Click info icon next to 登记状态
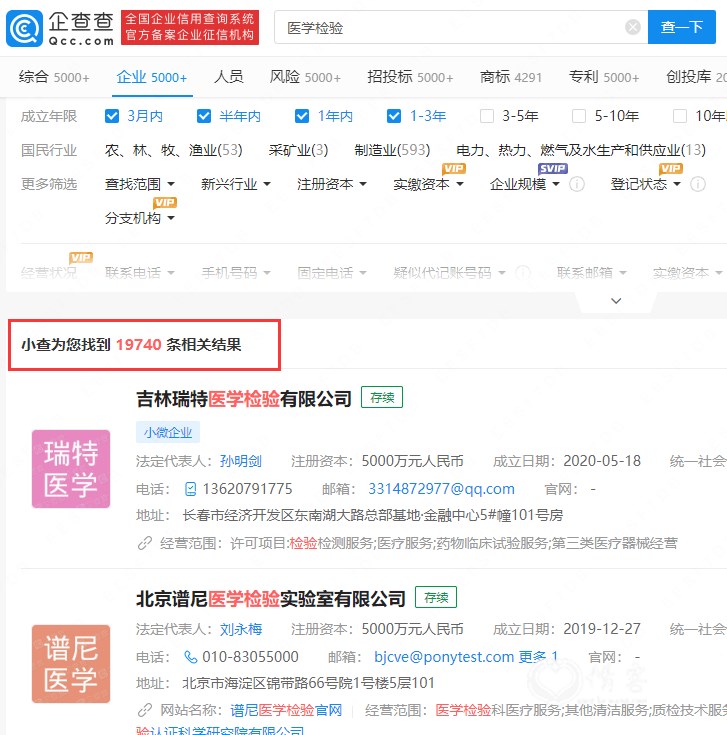 click(698, 184)
